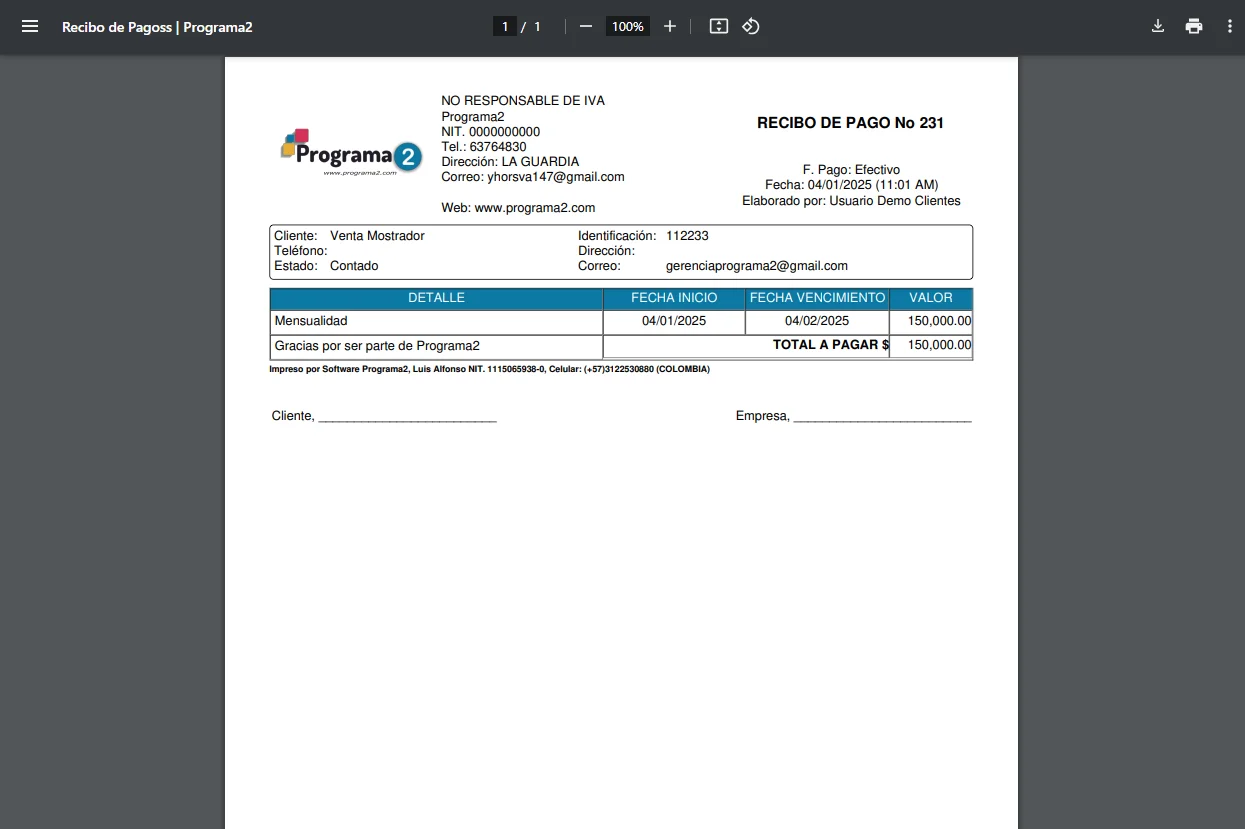Click the Cliente signature line
The height and width of the screenshot is (829, 1245).
tap(406, 417)
